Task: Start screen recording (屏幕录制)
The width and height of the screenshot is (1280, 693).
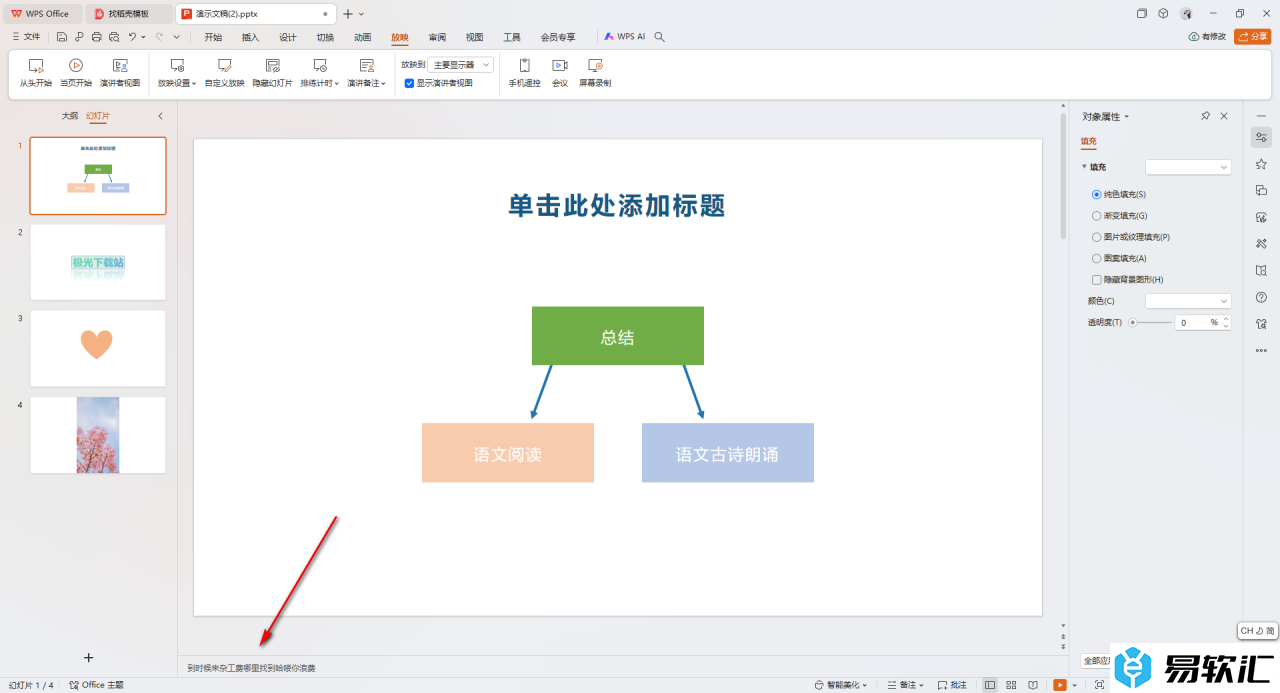Action: click(595, 73)
